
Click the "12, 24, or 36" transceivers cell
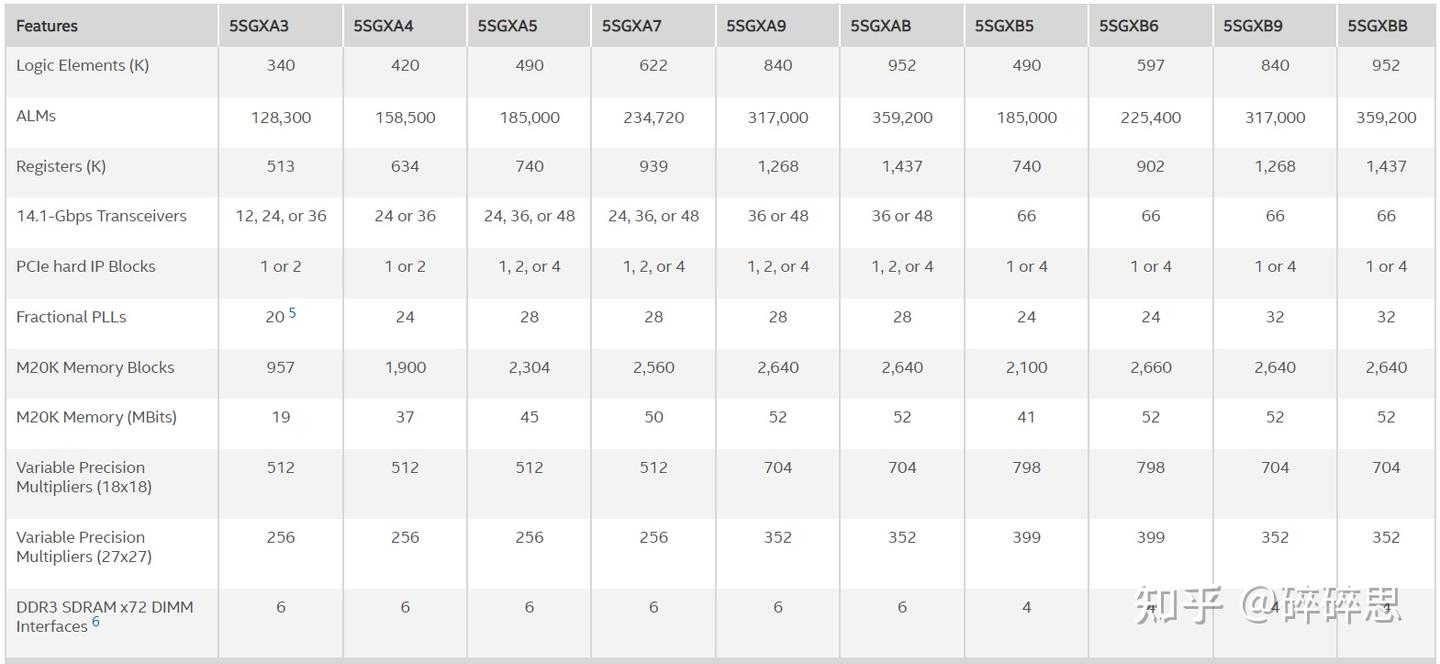coord(281,216)
